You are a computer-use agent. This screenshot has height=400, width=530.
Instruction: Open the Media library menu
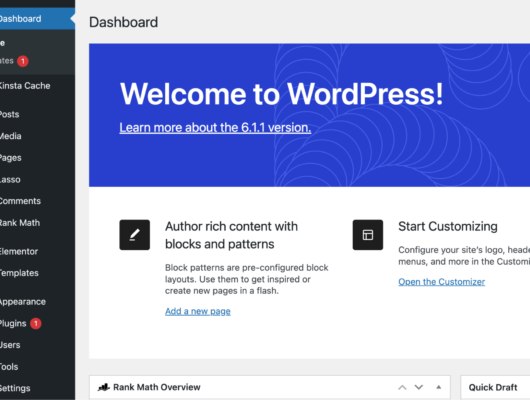[x=11, y=136]
